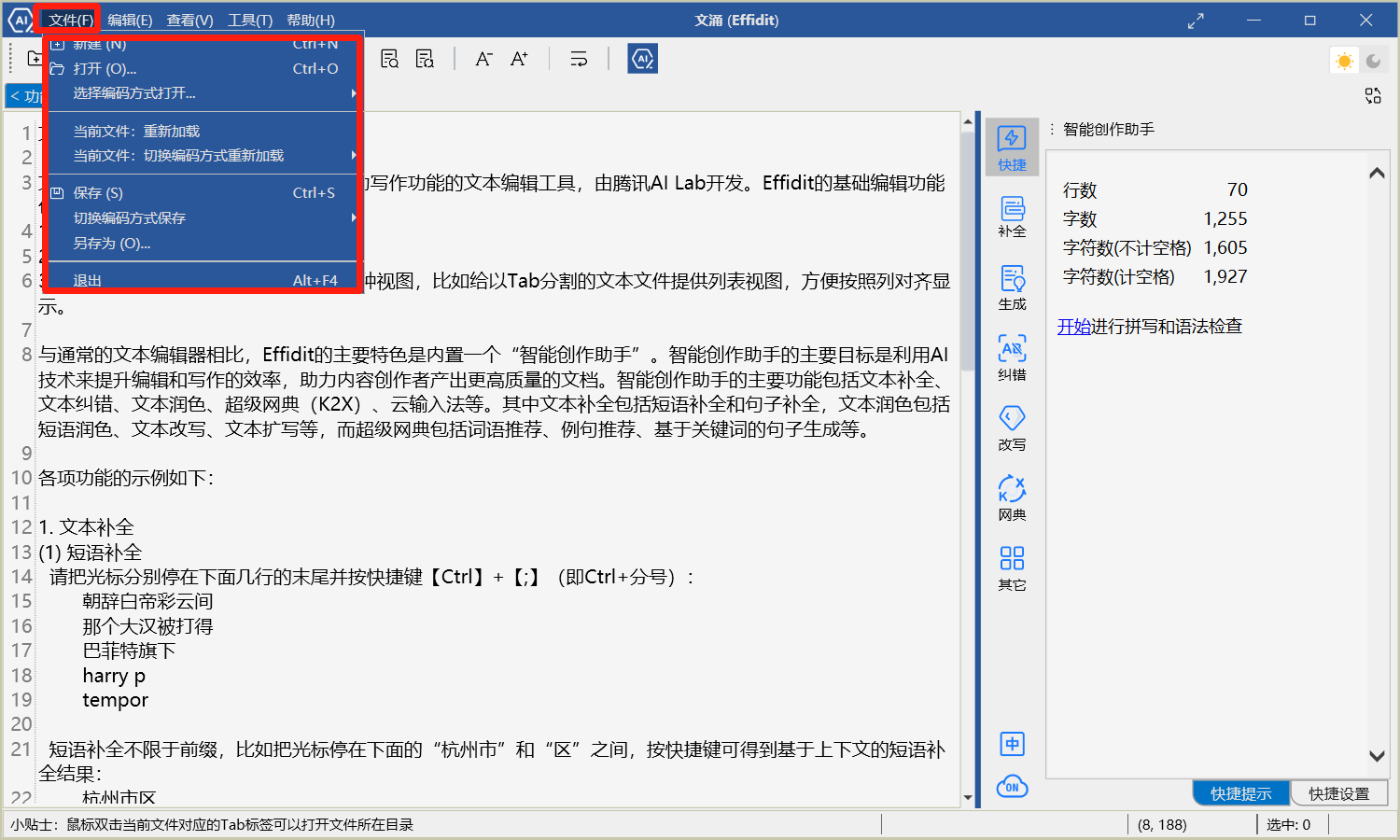
Task: Click the 选中: 0 status bar entry
Action: pyautogui.click(x=1289, y=825)
